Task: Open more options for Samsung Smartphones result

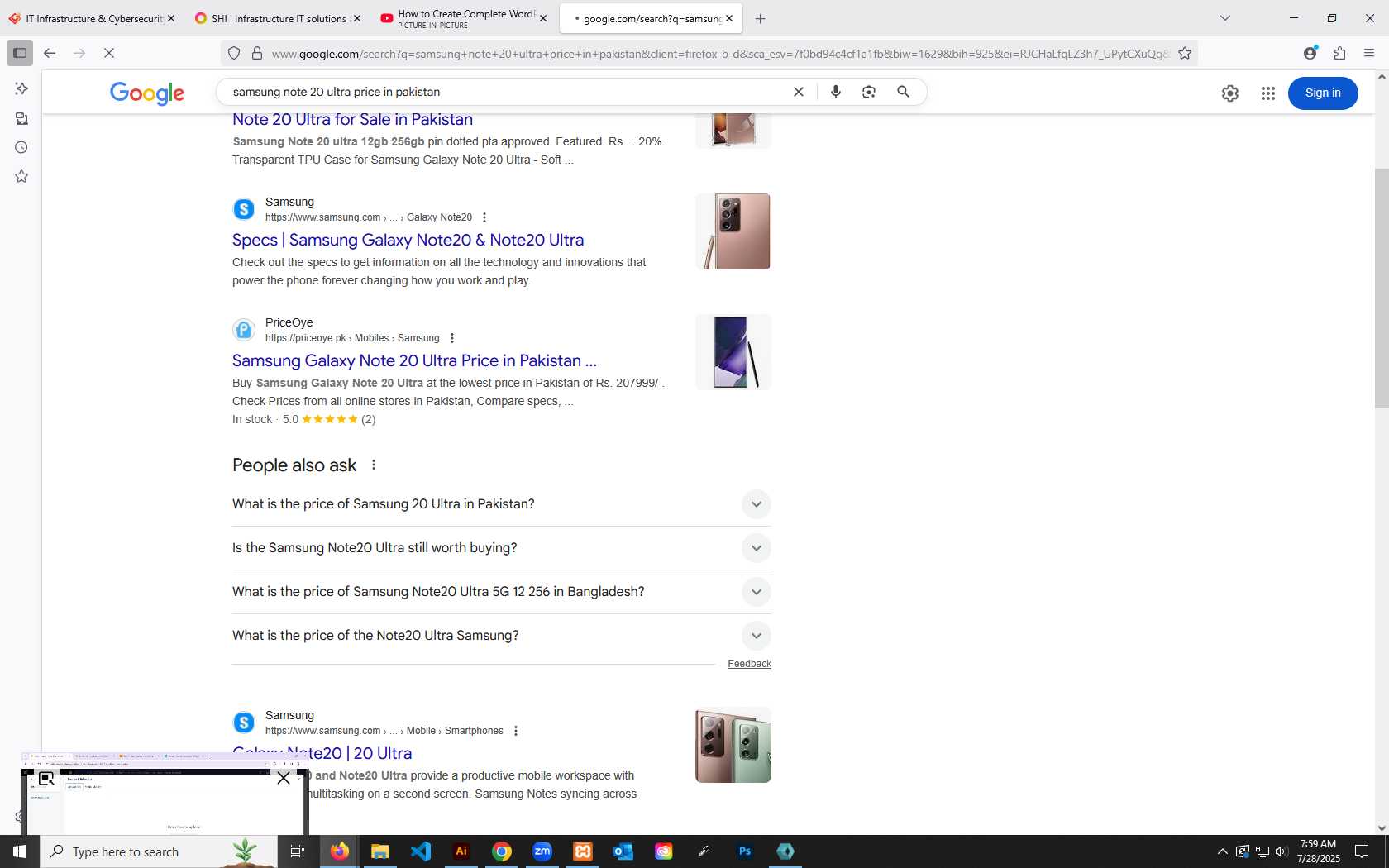Action: [x=516, y=731]
